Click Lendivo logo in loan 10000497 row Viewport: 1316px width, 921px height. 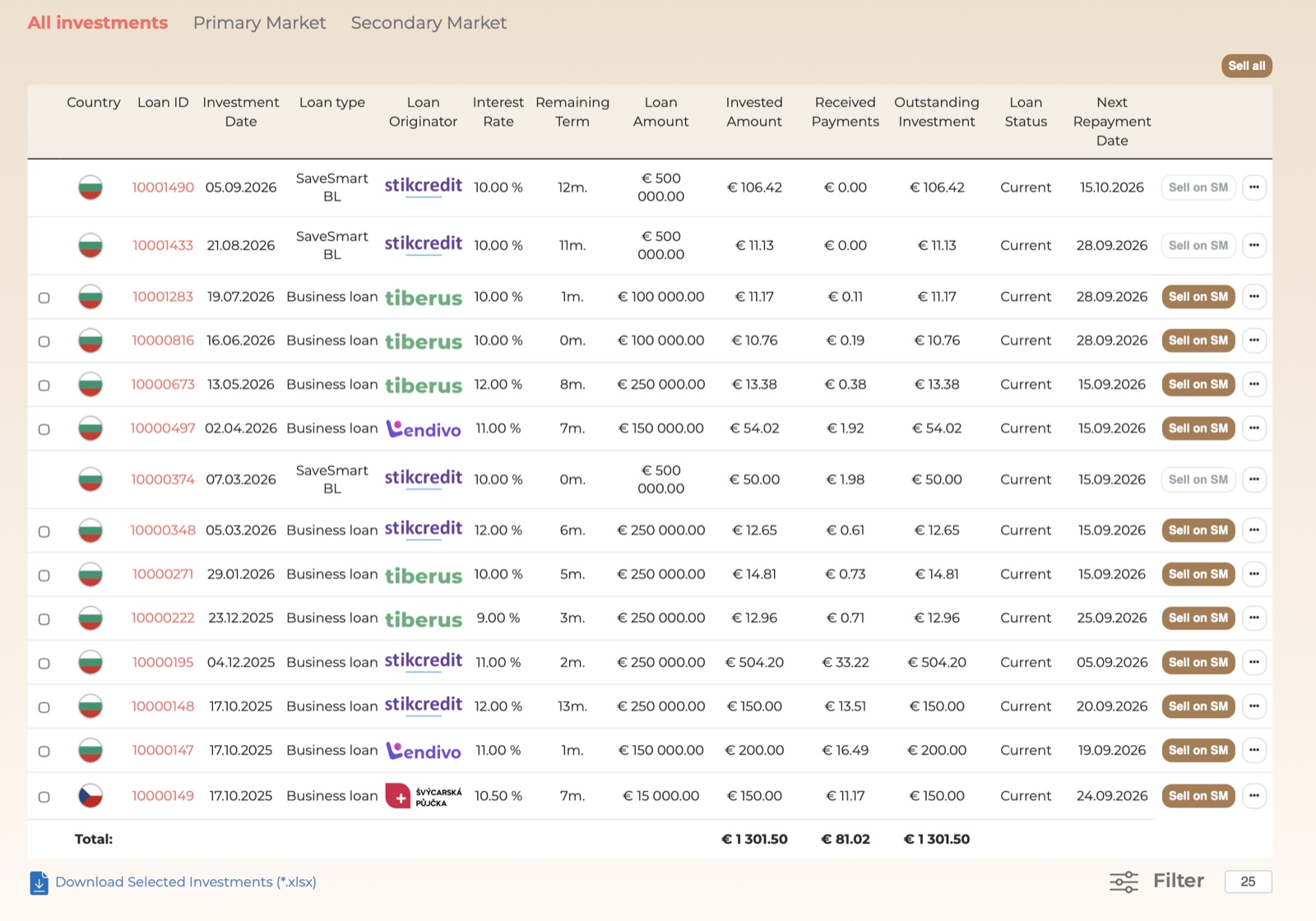point(424,428)
